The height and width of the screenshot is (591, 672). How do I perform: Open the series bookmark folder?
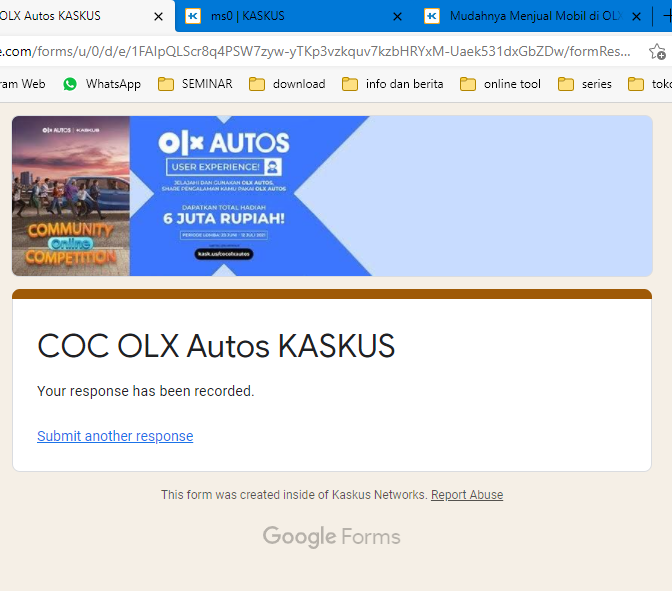click(x=585, y=84)
